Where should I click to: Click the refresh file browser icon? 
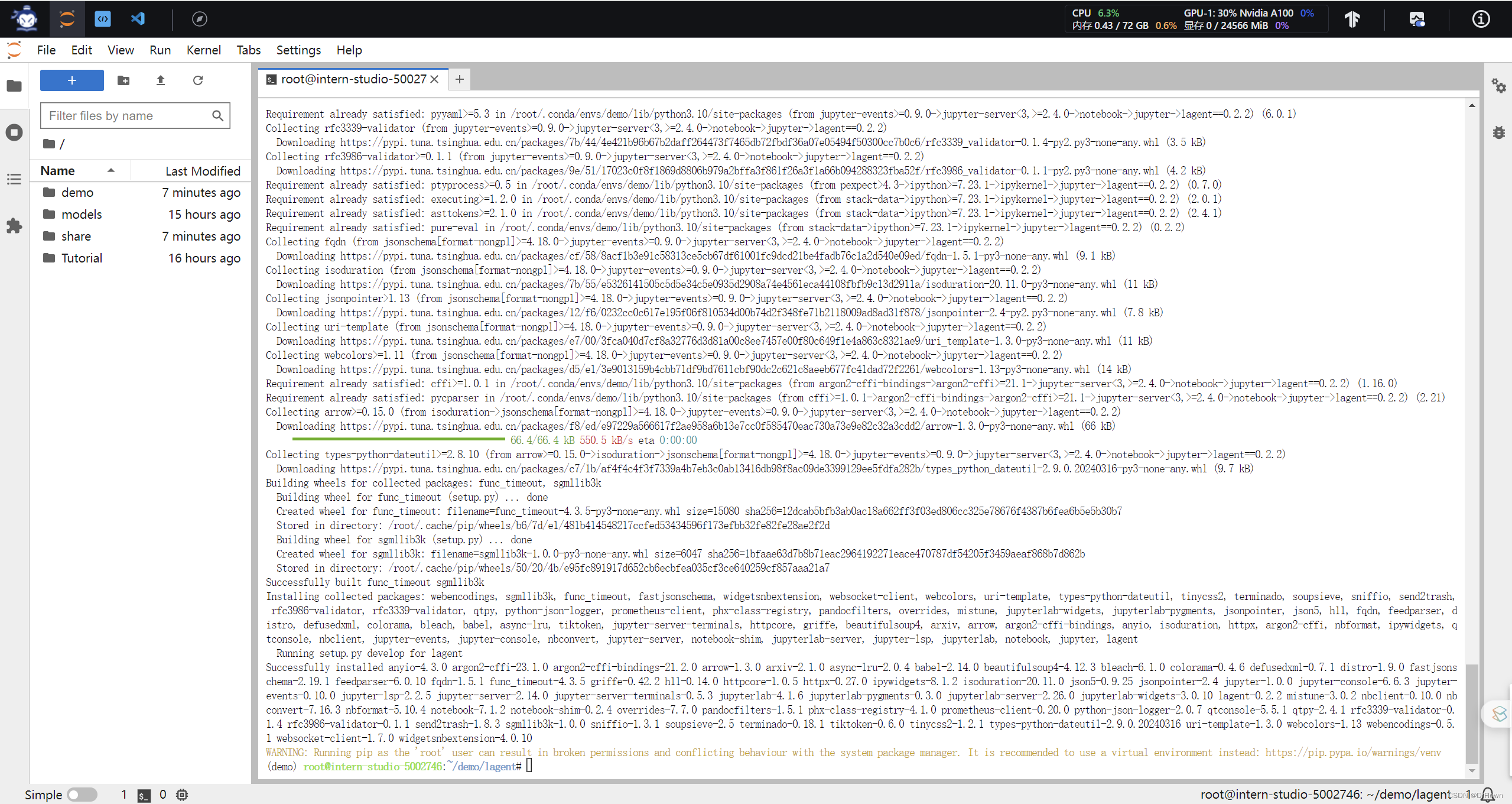click(x=197, y=80)
